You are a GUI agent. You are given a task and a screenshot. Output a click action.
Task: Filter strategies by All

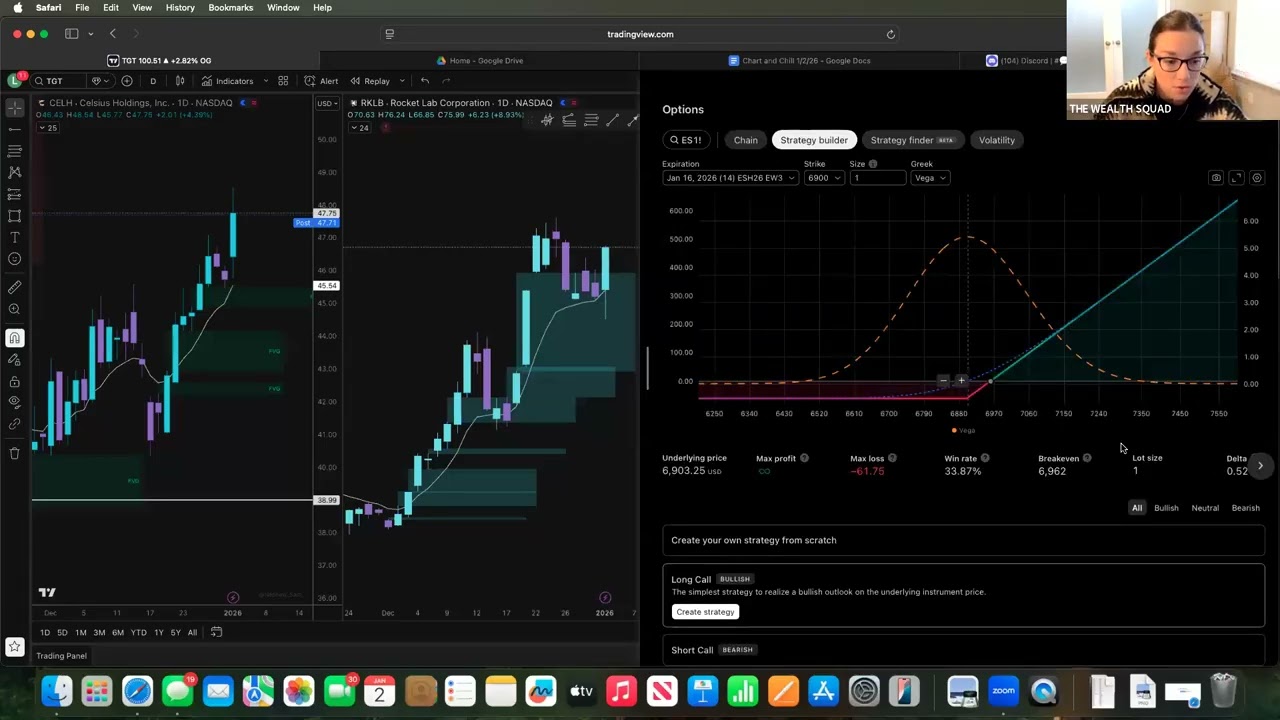(1137, 508)
